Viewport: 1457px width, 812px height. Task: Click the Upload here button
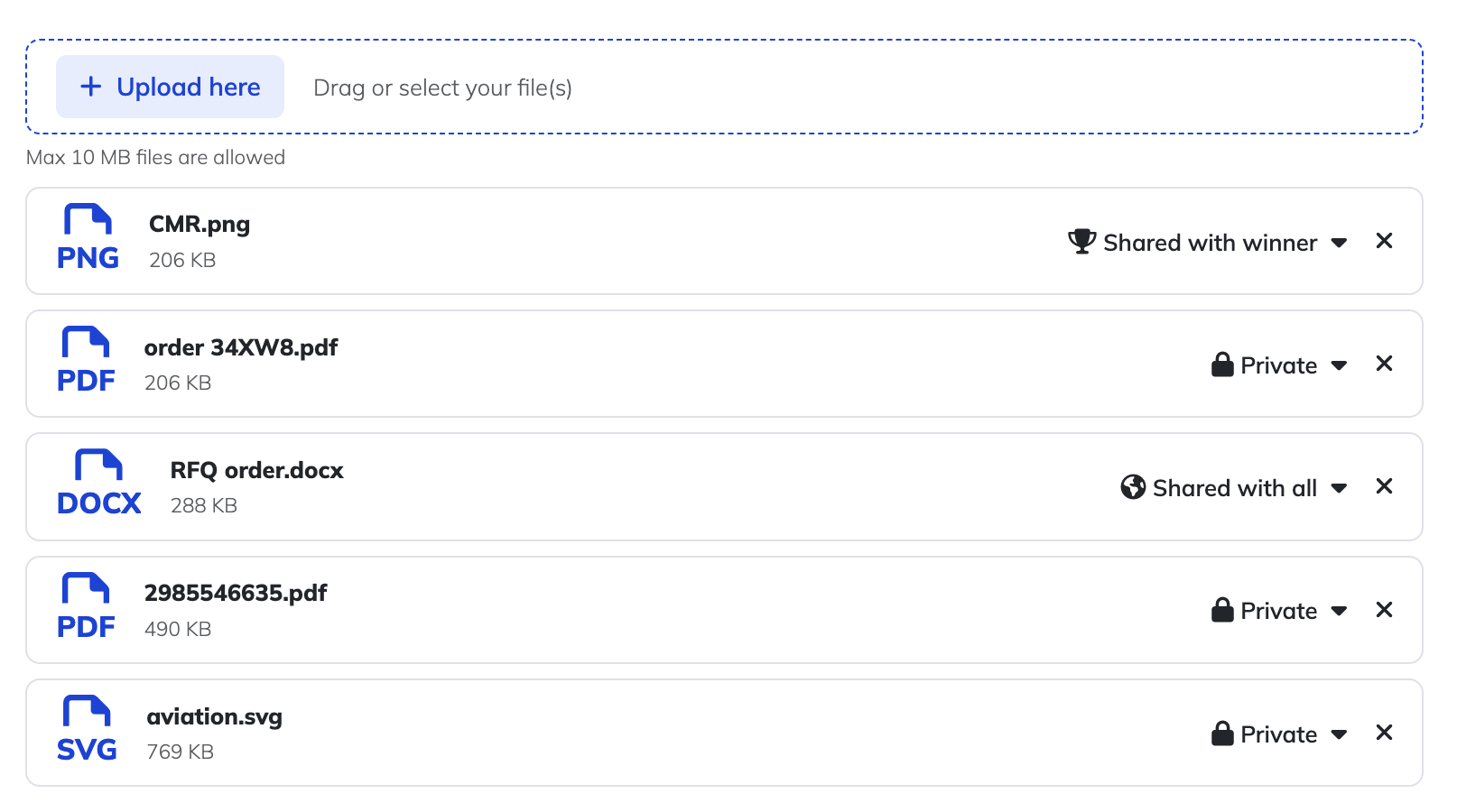171,87
